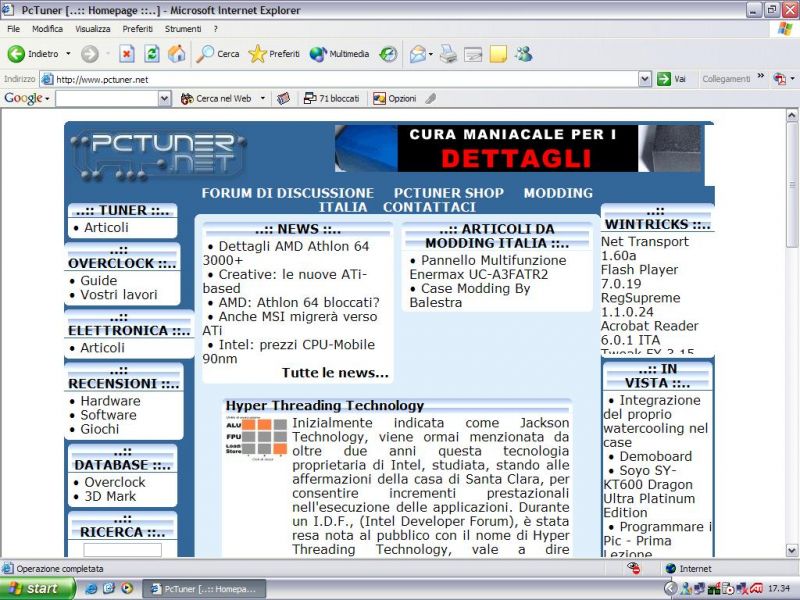The width and height of the screenshot is (800, 600).
Task: Open the Google toolbar Opzioni button
Action: click(x=394, y=98)
